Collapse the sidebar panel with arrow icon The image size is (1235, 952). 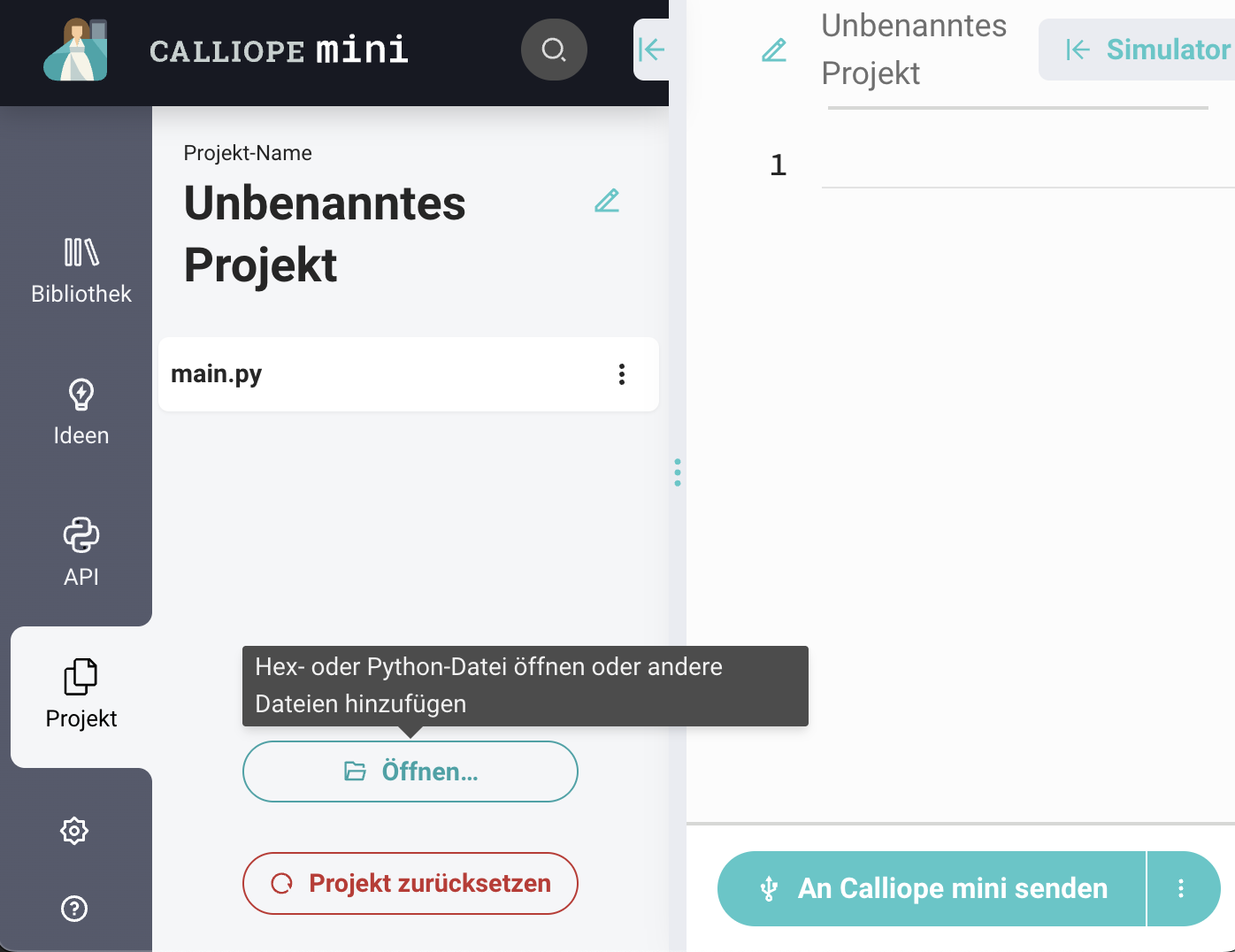click(651, 50)
